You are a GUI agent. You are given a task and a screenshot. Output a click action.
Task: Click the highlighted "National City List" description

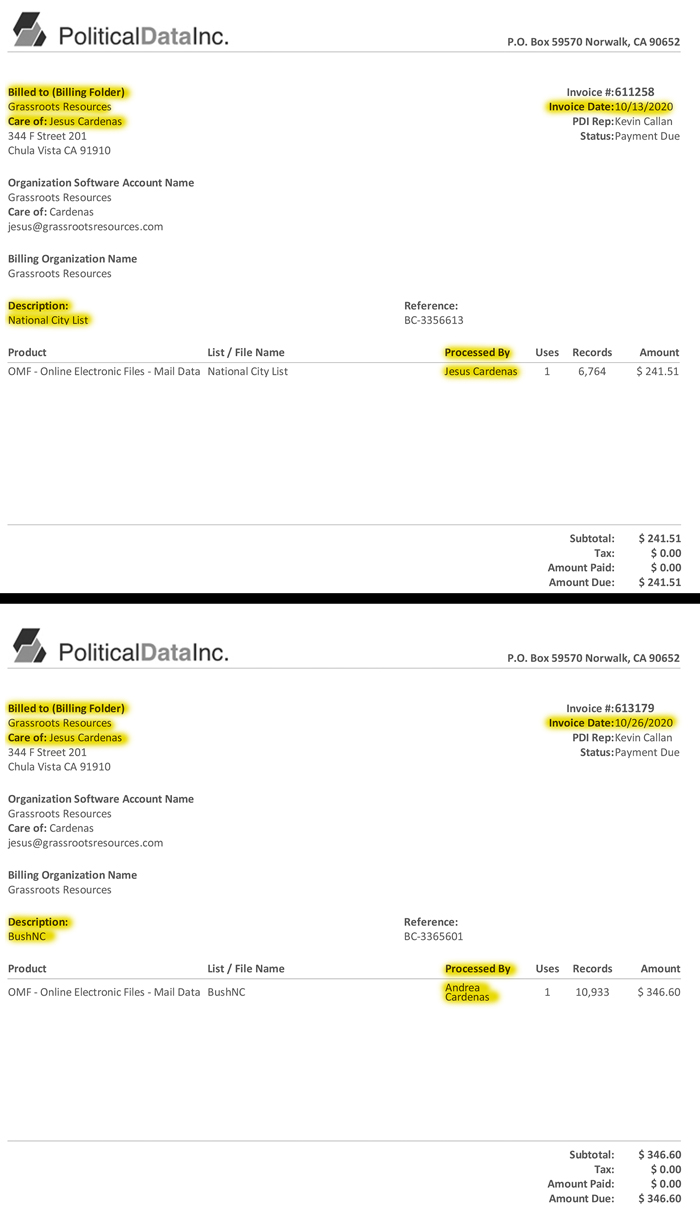pos(48,321)
